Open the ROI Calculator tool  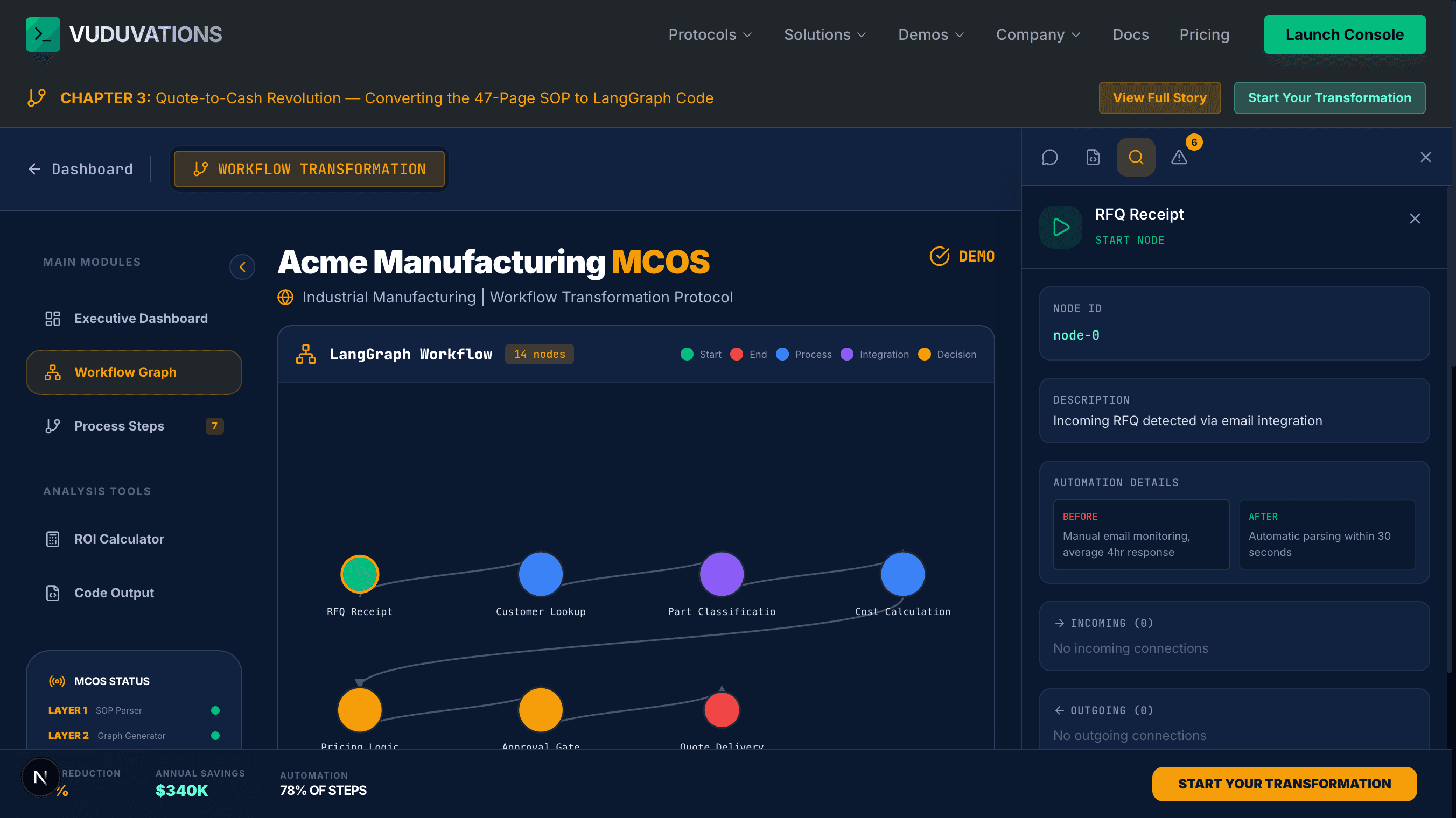134,539
